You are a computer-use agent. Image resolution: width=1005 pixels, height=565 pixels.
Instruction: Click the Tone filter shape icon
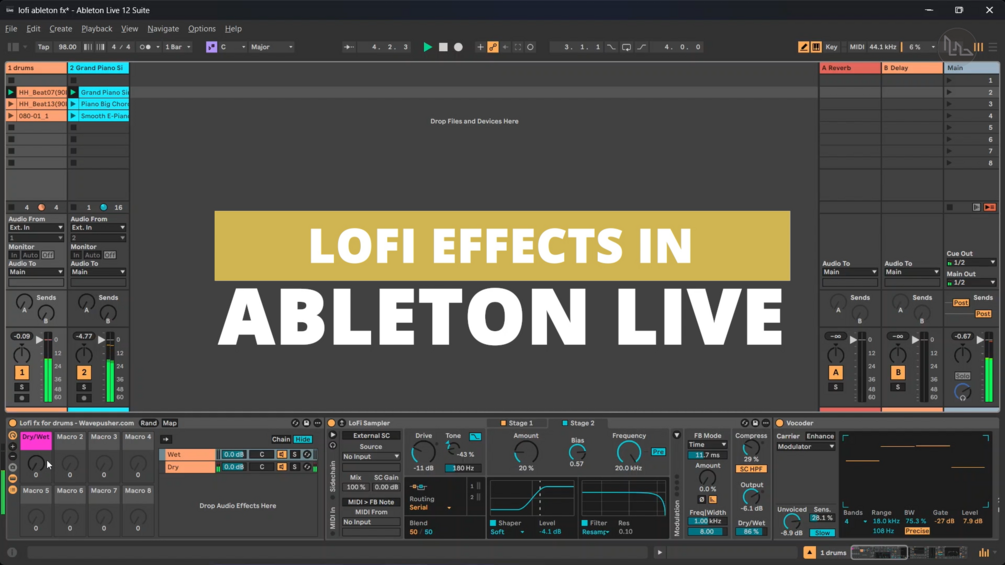pyautogui.click(x=475, y=436)
